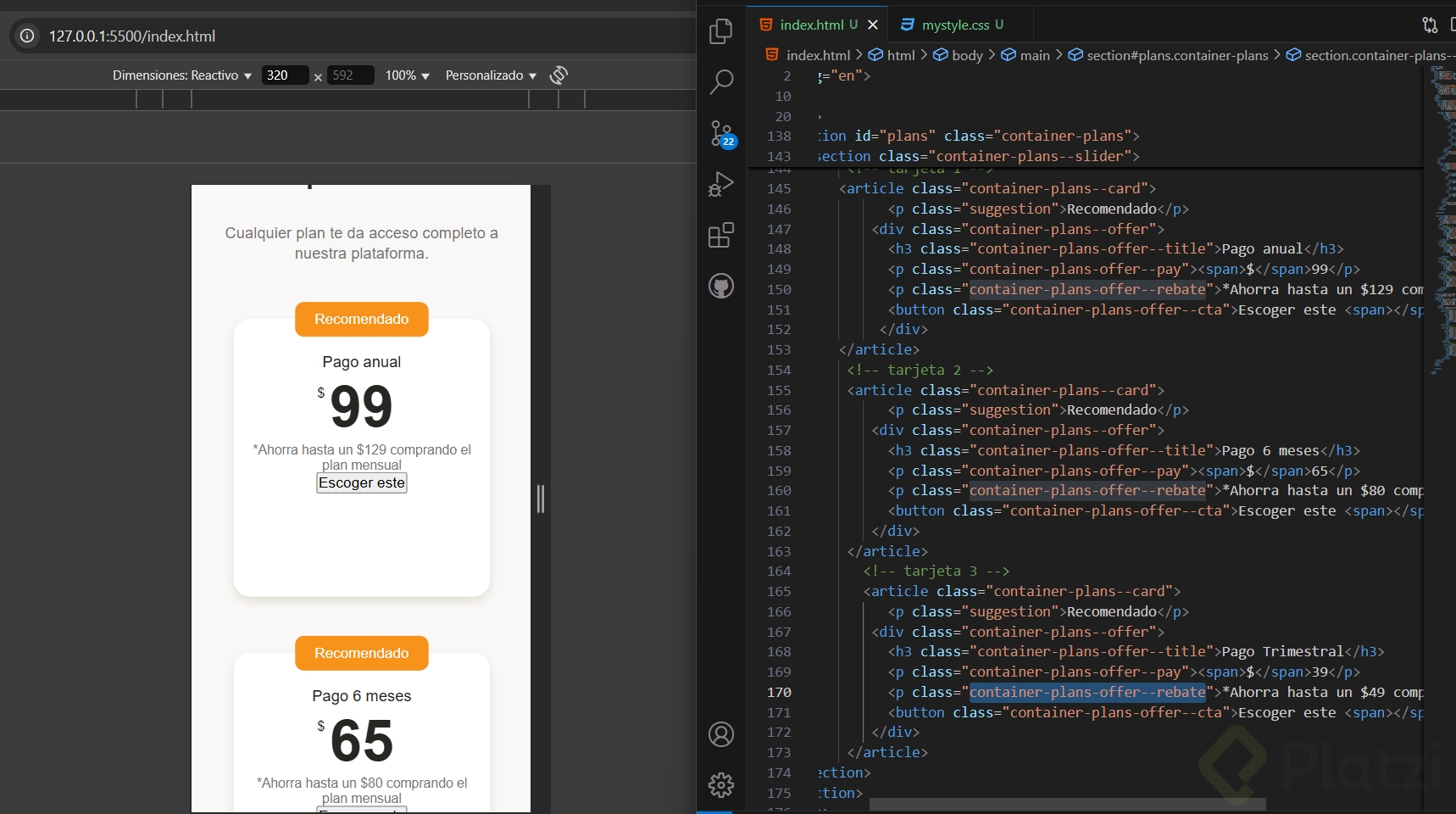The height and width of the screenshot is (814, 1456).
Task: Open the Run and Debug view
Action: pos(720,184)
